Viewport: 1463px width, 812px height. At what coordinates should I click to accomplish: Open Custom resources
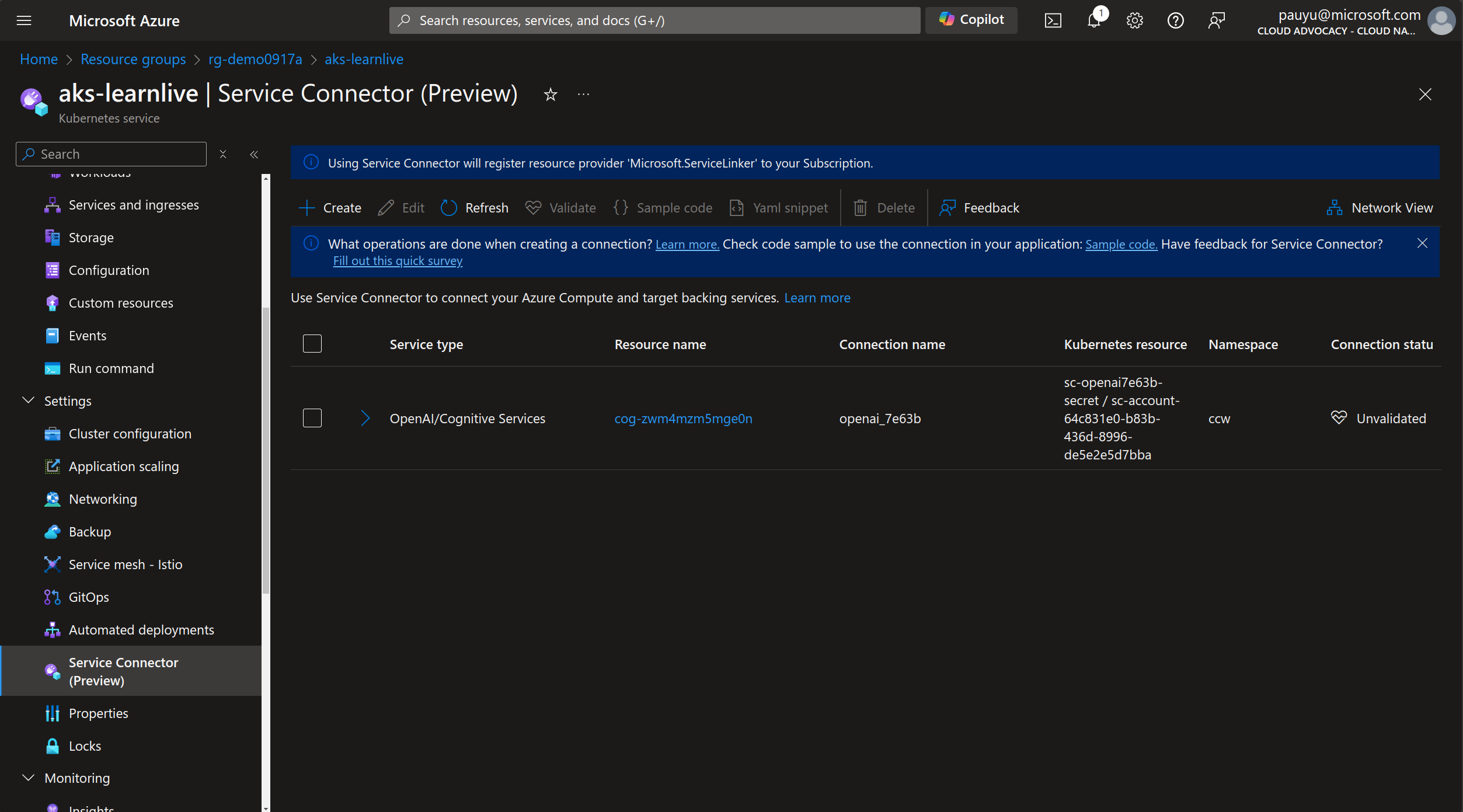pos(121,303)
